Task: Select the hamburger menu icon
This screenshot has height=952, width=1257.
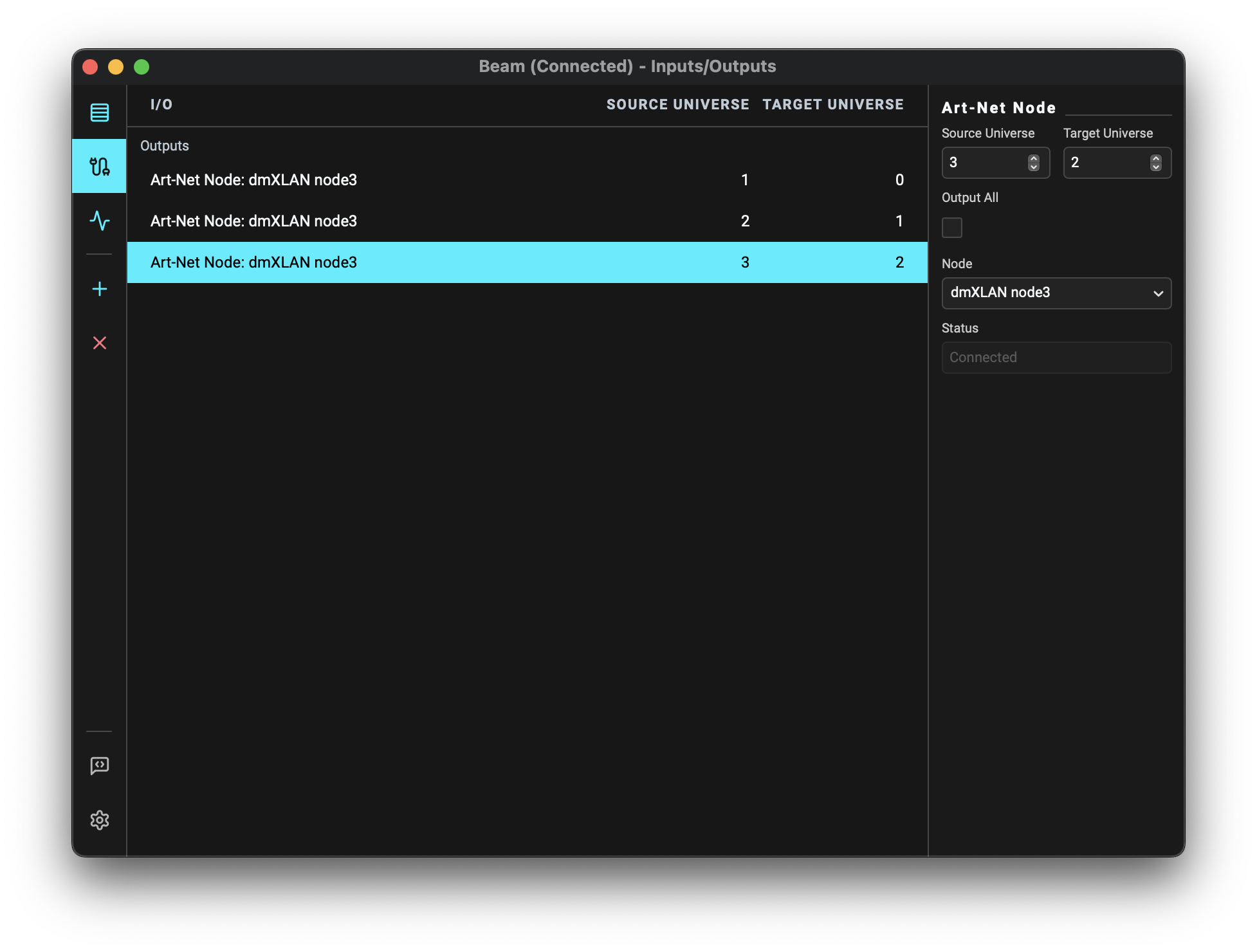Action: 100,112
